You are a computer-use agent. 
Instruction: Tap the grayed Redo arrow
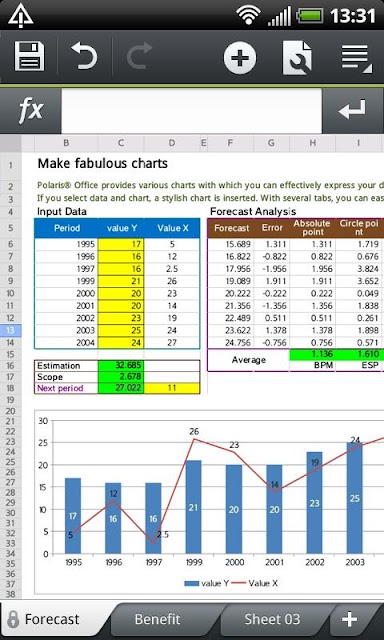(x=139, y=56)
